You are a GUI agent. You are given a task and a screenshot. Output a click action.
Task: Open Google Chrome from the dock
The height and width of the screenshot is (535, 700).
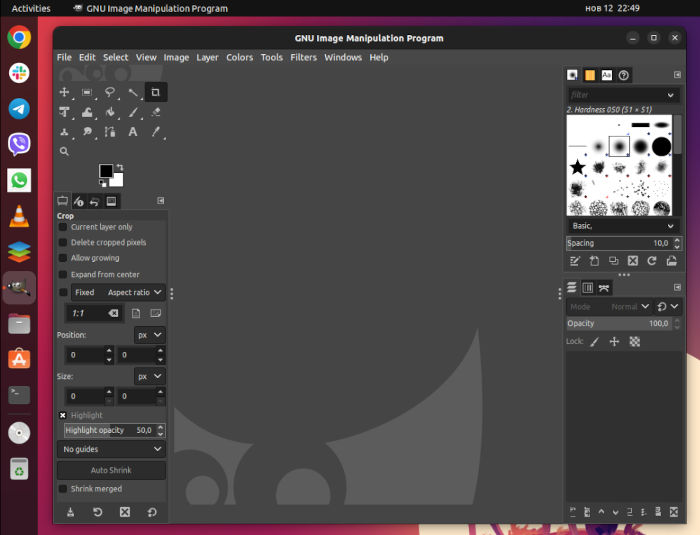click(x=19, y=37)
